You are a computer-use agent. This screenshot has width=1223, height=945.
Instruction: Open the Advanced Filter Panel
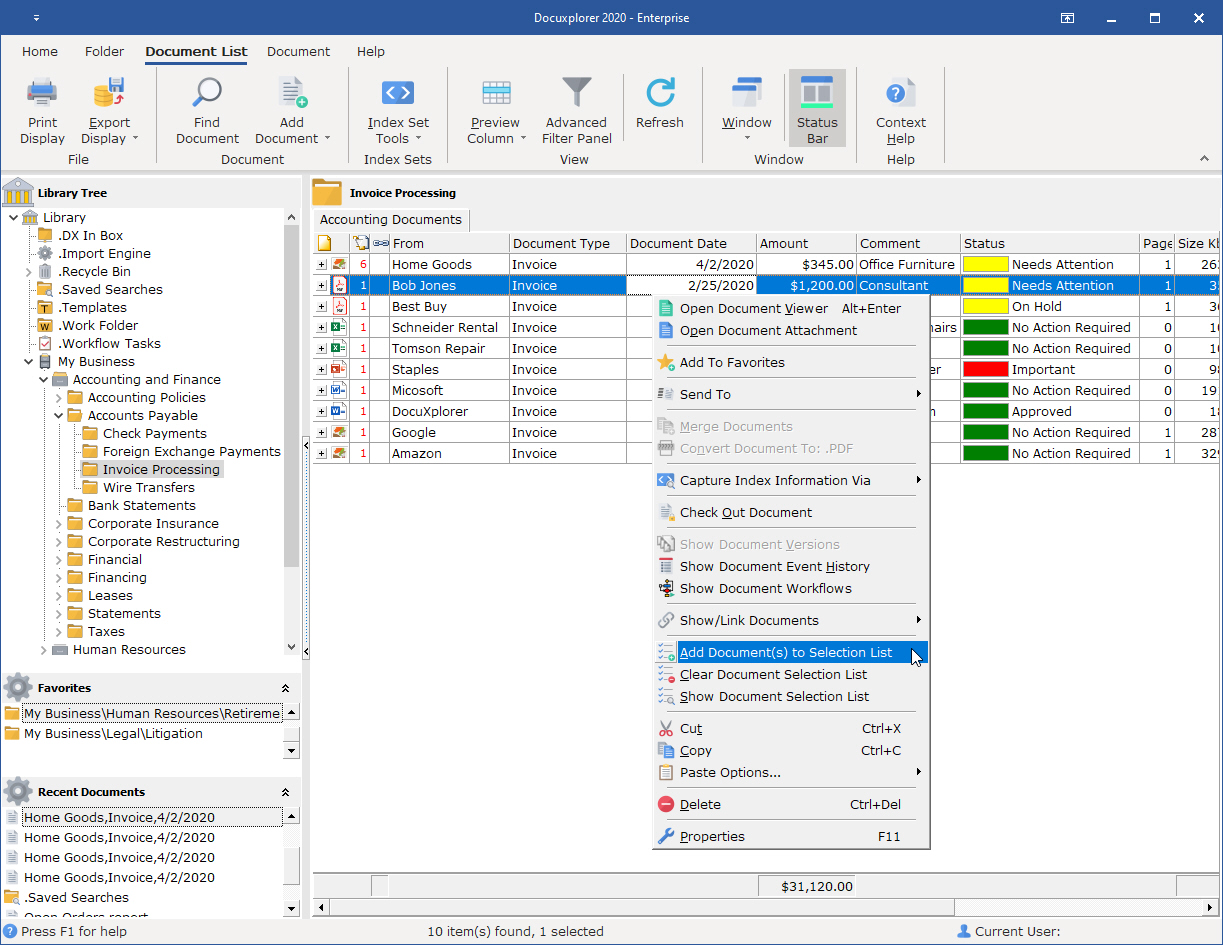click(x=576, y=108)
